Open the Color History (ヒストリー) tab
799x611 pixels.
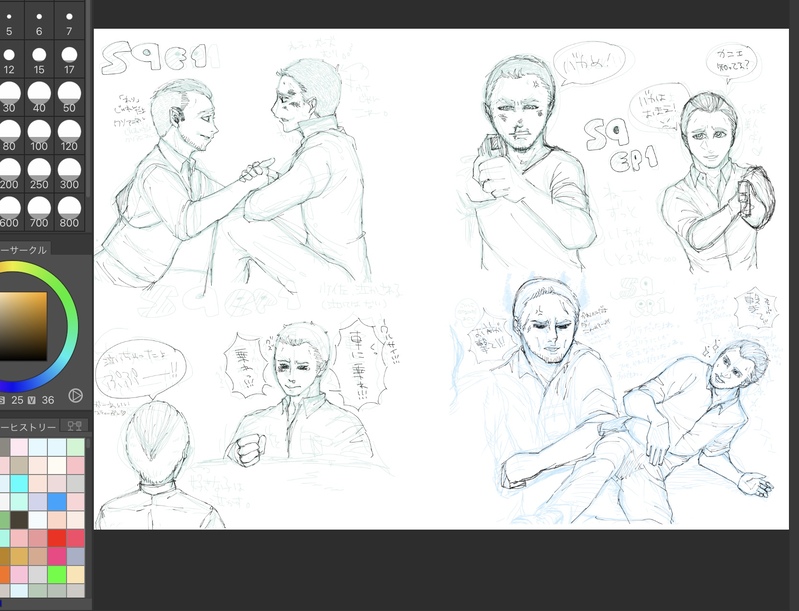pos(29,427)
